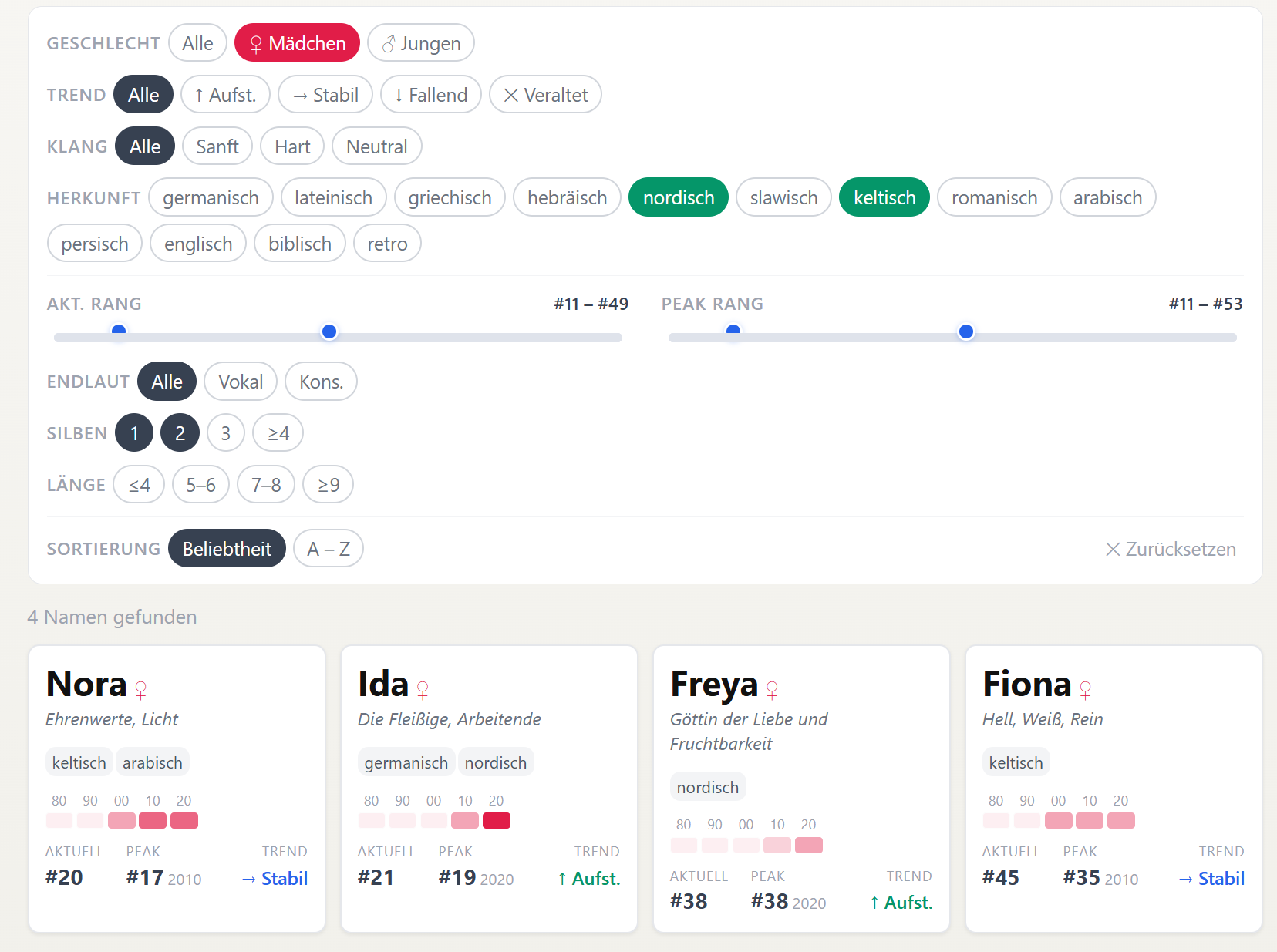The height and width of the screenshot is (952, 1277).
Task: Toggle the romanisch origin filter chip
Action: [995, 198]
